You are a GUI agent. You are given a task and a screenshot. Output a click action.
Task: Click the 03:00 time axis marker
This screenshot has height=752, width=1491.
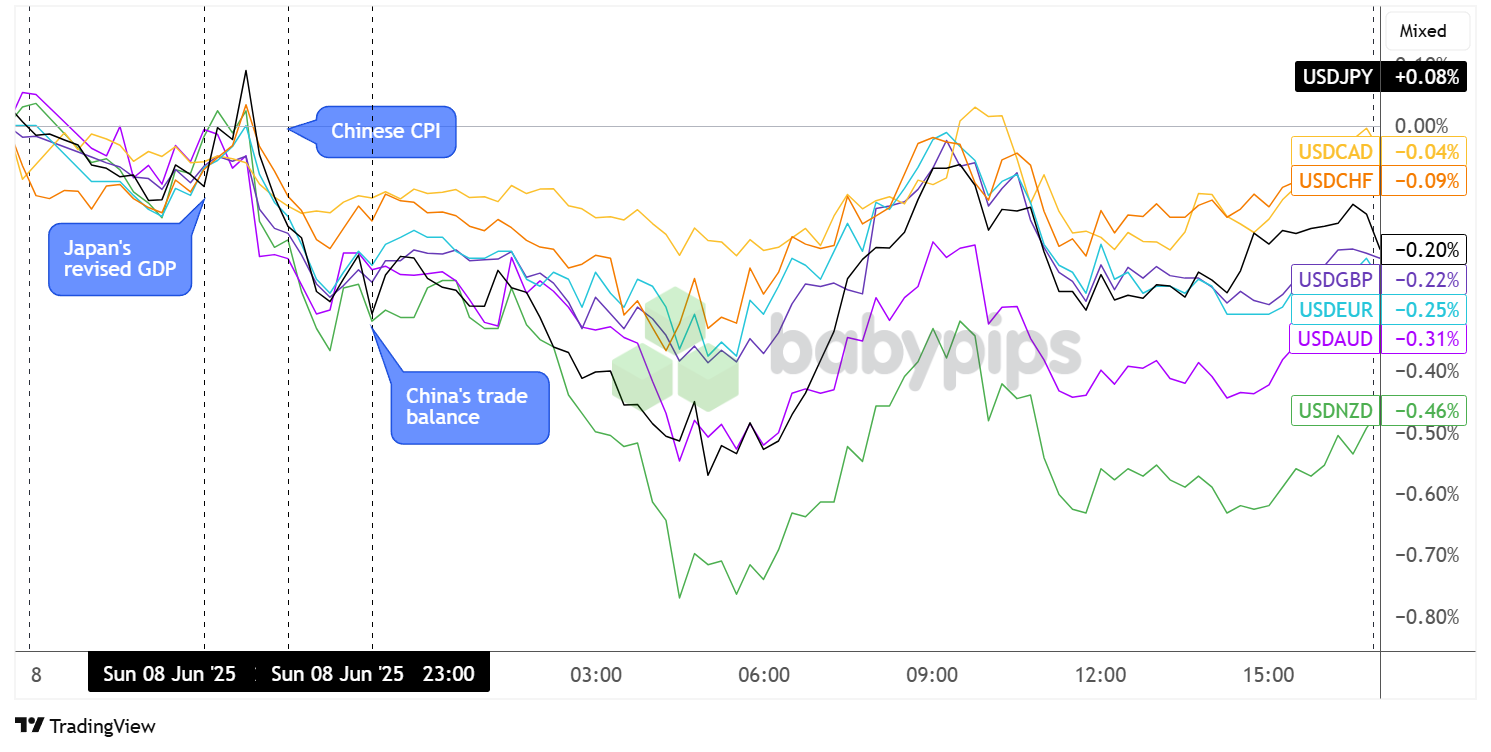[596, 675]
